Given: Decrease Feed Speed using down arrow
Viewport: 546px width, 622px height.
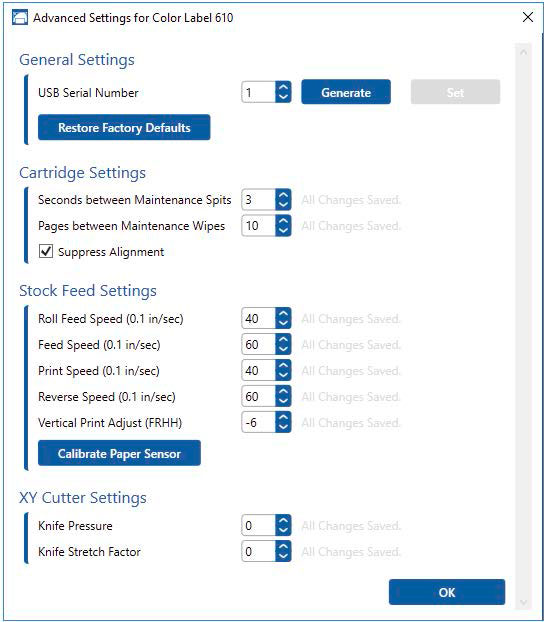Looking at the screenshot, I should (283, 349).
